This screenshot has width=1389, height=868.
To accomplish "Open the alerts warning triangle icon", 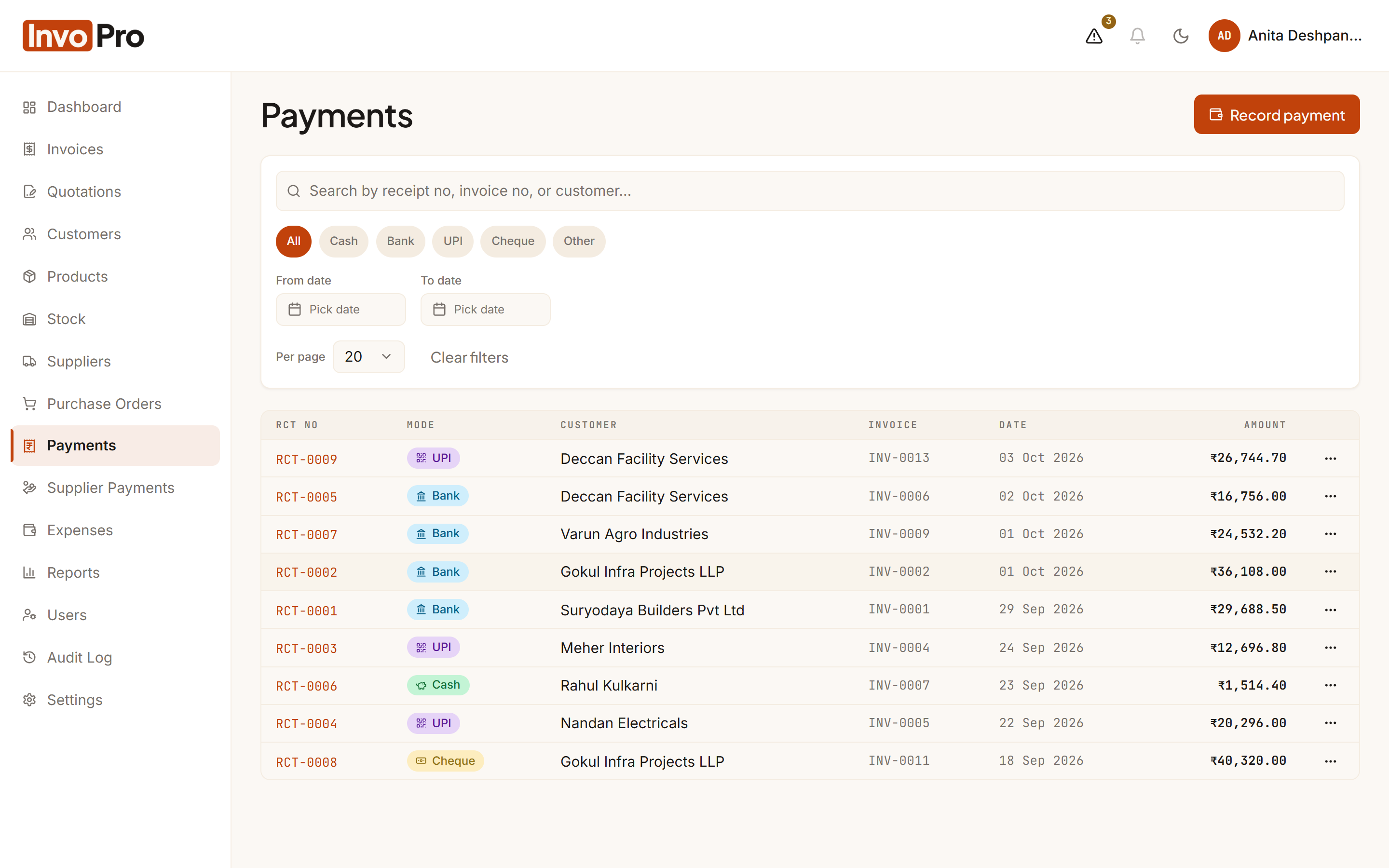I will coord(1094,36).
